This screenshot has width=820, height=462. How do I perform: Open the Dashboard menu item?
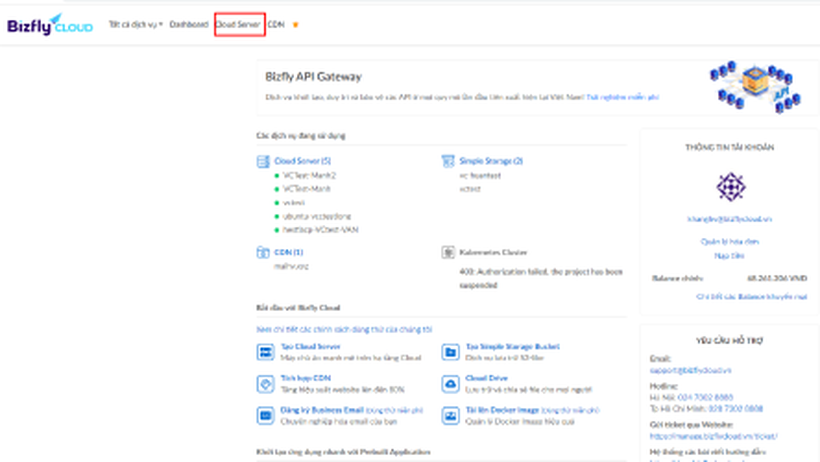point(189,25)
